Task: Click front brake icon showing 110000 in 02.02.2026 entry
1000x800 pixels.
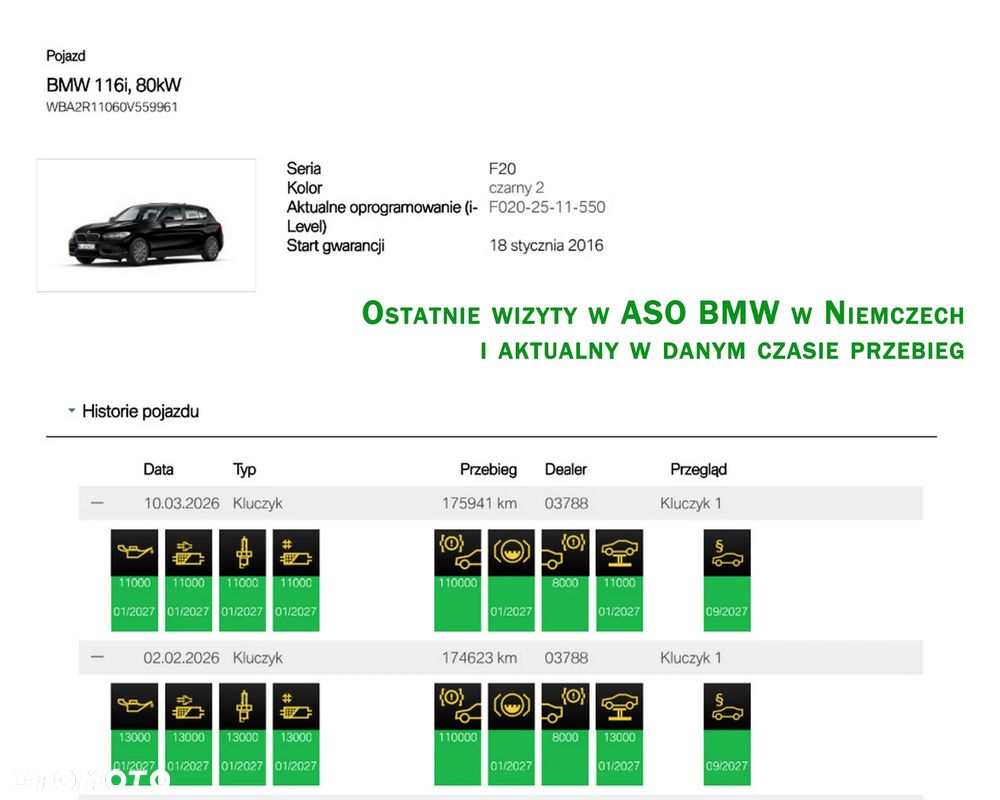Action: click(458, 706)
